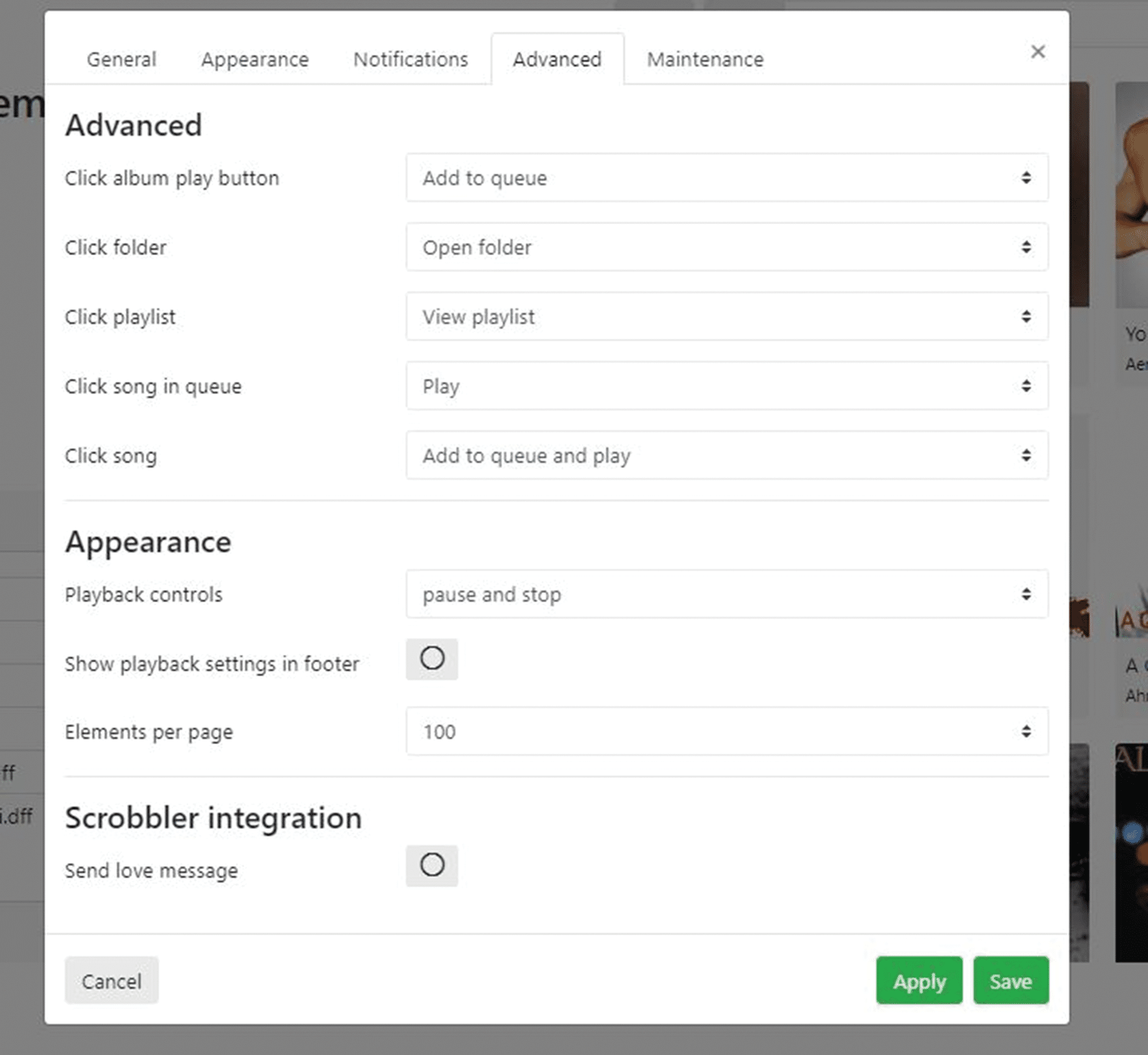This screenshot has width=1148, height=1055.
Task: Save the settings
Action: (x=1011, y=981)
